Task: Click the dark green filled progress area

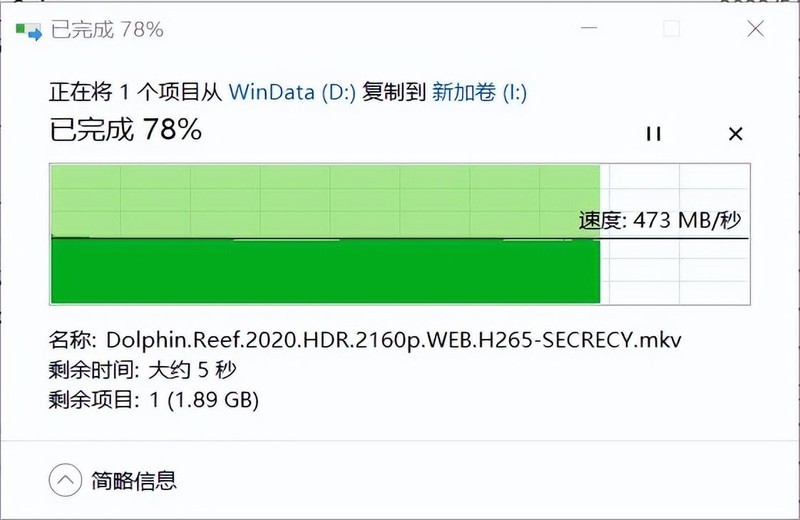Action: pos(326,271)
